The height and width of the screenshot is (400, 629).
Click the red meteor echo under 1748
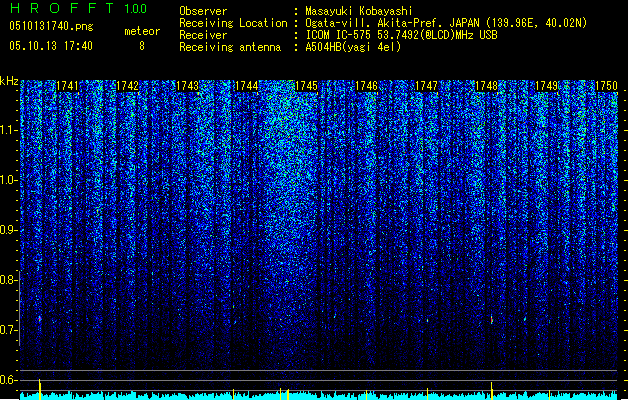(x=492, y=320)
